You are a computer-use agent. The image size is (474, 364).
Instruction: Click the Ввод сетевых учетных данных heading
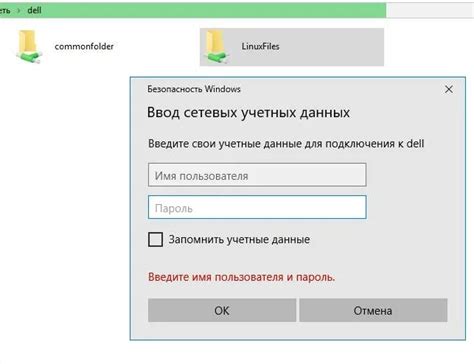tap(248, 113)
